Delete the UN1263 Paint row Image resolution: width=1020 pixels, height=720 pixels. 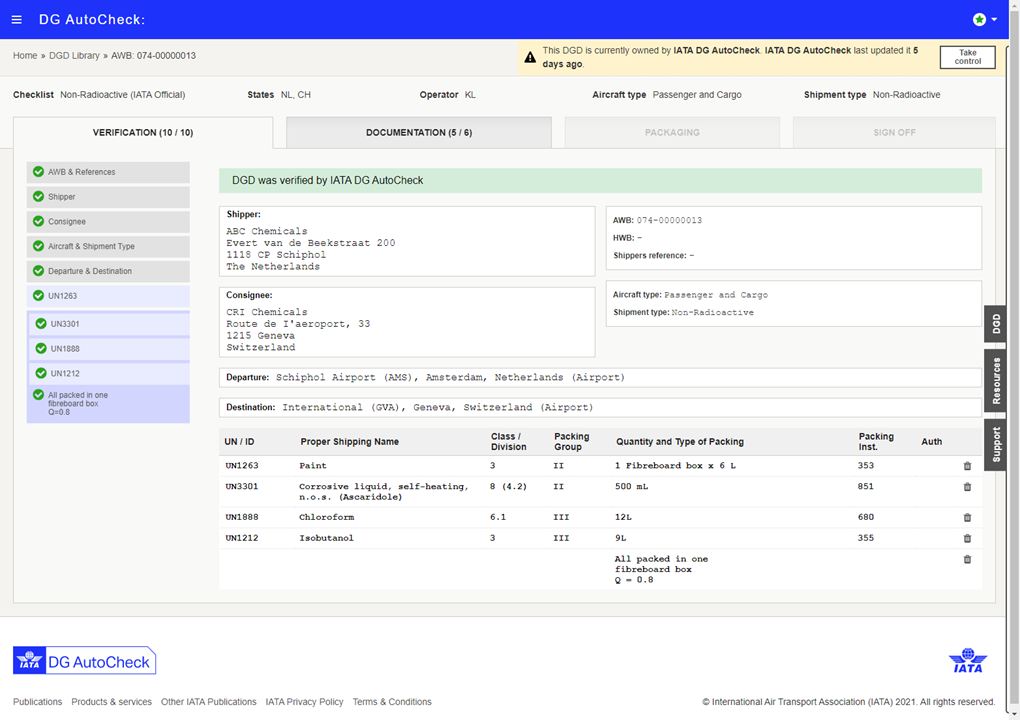click(x=967, y=466)
